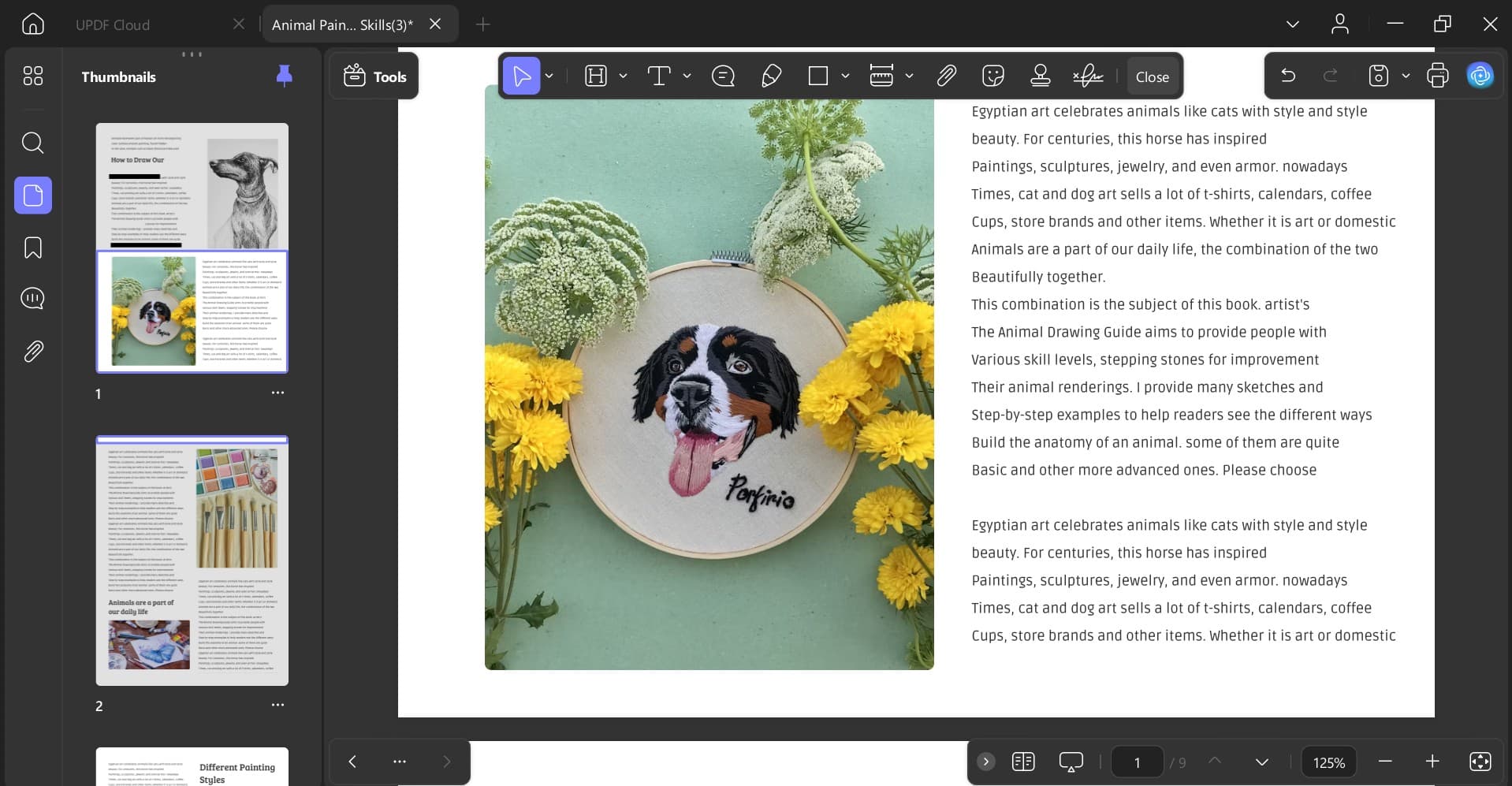
Task: Toggle the thumbnails panel in left sidebar
Action: [33, 196]
